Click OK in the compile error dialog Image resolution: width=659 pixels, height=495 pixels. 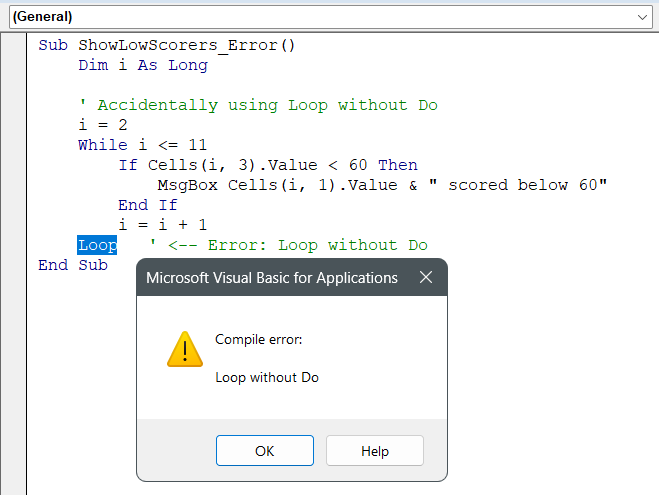coord(265,450)
